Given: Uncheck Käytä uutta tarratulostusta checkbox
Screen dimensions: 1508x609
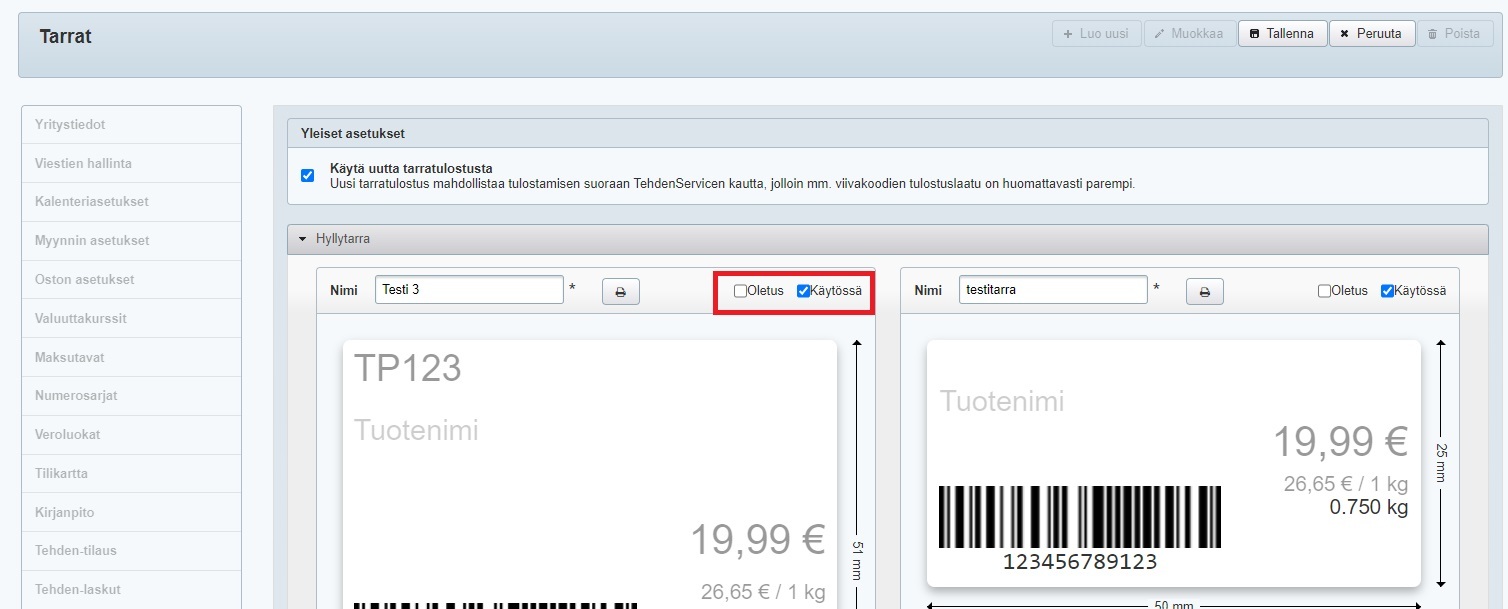Looking at the screenshot, I should point(308,176).
